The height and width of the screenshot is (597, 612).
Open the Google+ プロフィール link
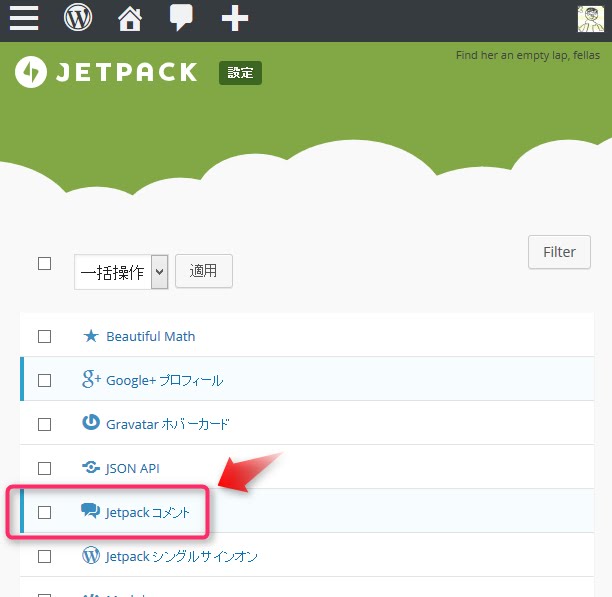coord(164,380)
